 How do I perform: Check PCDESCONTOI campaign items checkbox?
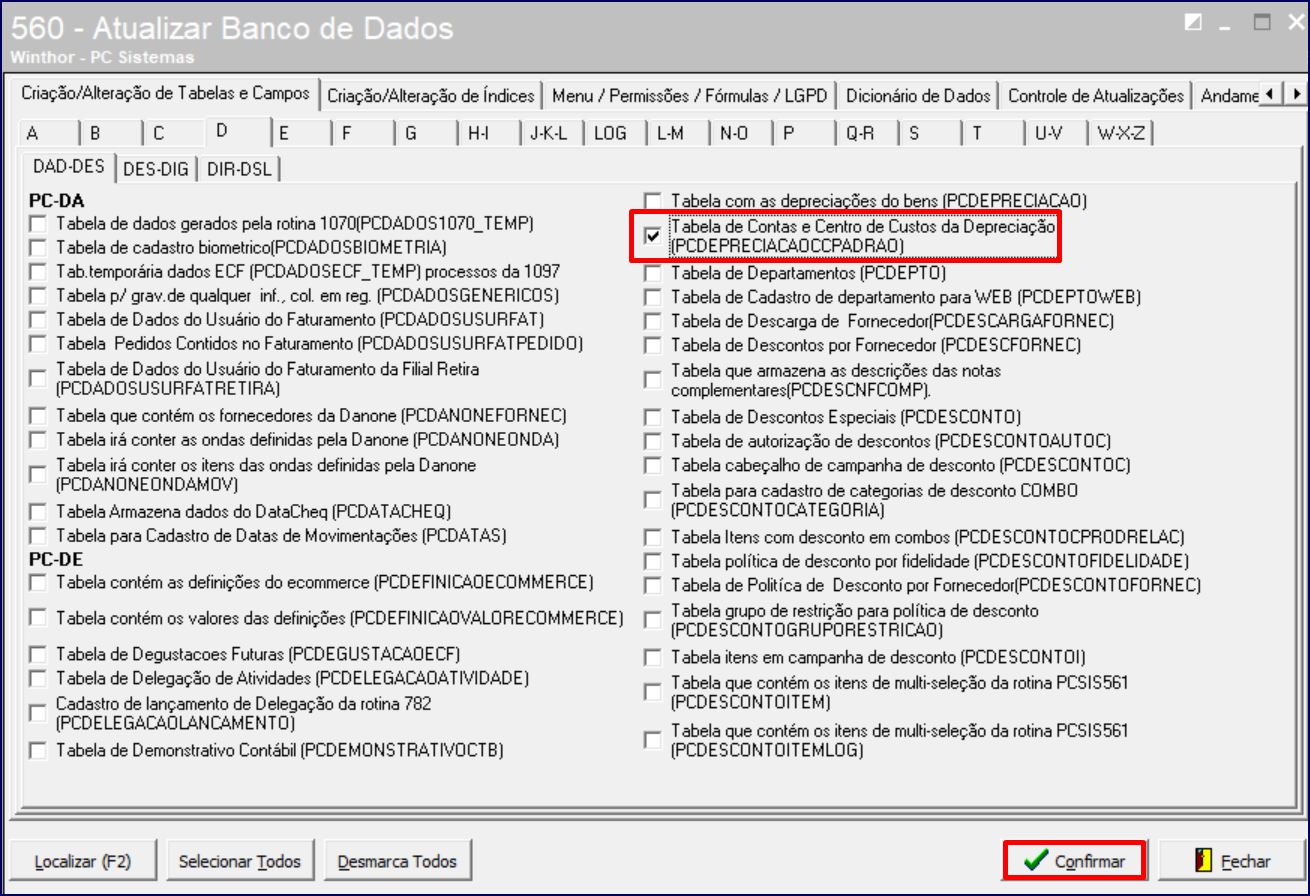pos(652,658)
